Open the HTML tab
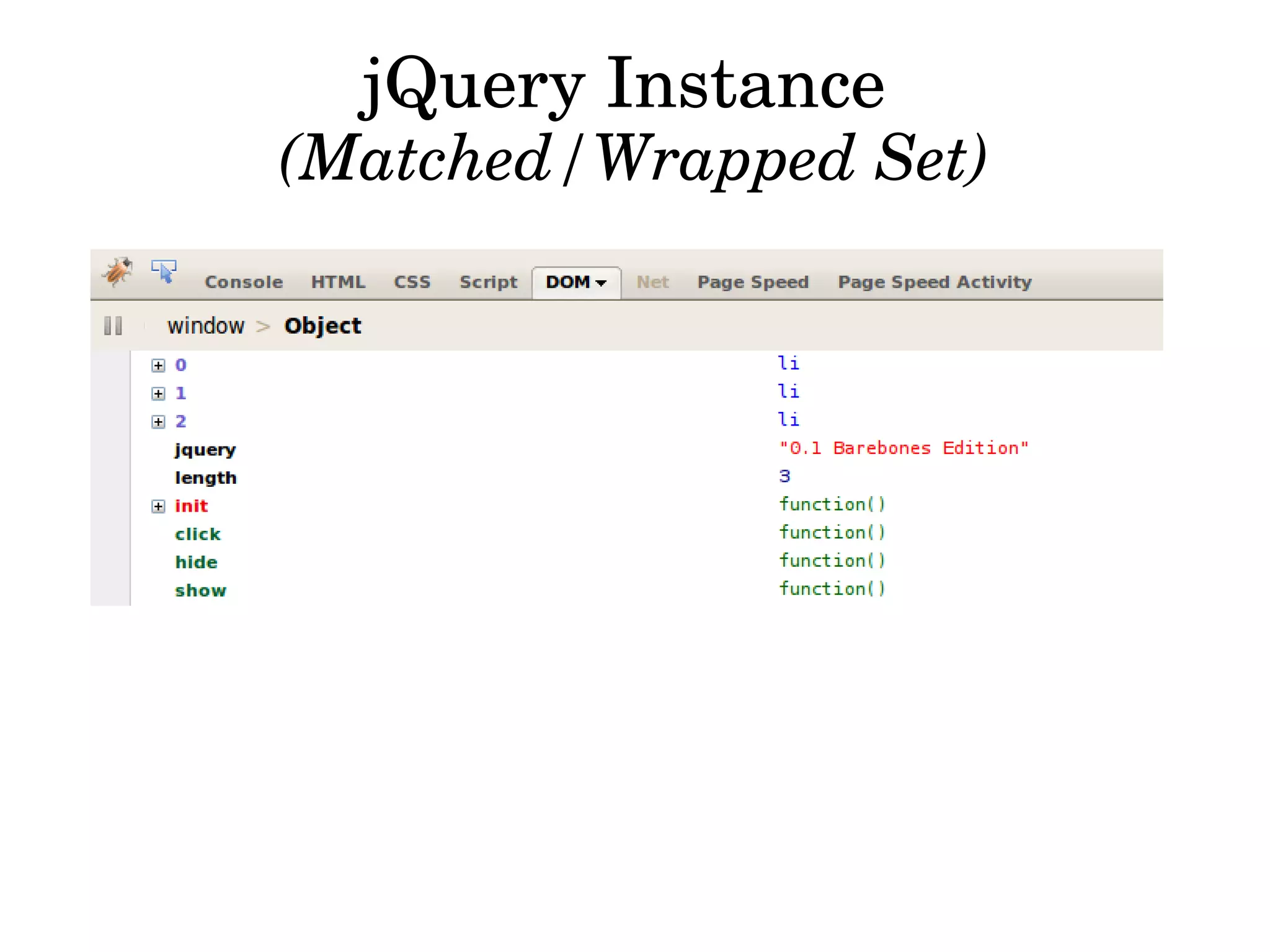 pyautogui.click(x=338, y=282)
